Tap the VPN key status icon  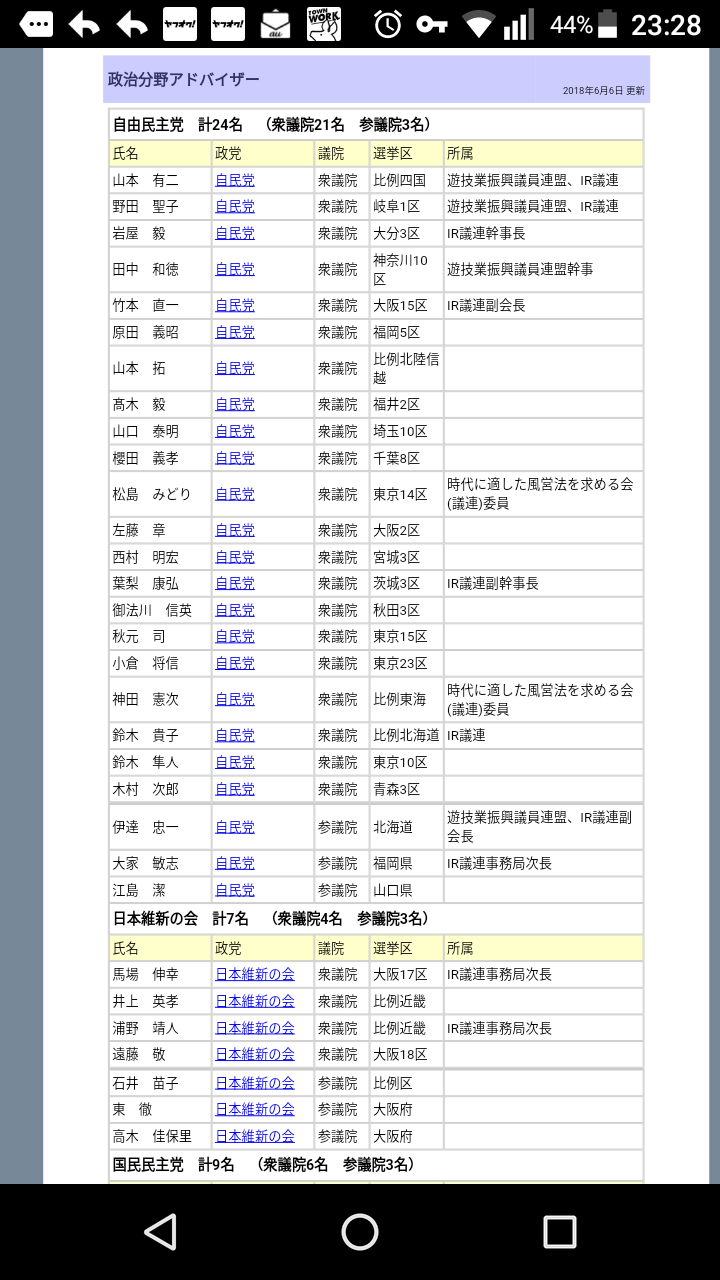[433, 24]
